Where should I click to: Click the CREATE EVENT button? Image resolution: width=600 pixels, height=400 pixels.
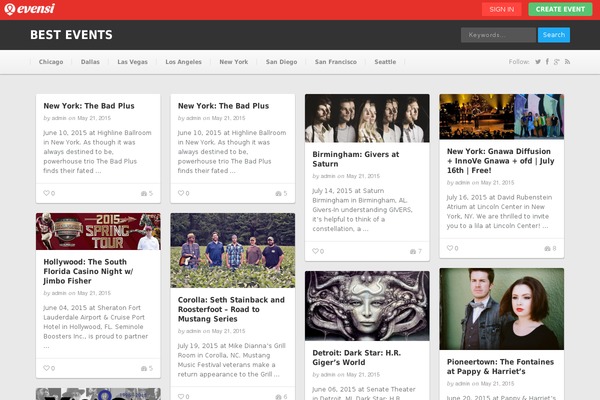(x=560, y=9)
